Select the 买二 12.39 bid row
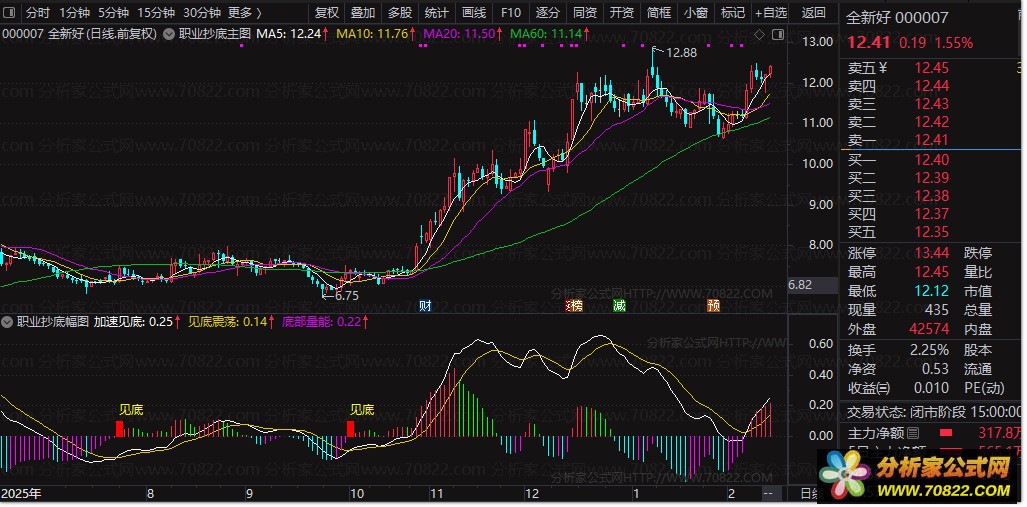 [931, 178]
